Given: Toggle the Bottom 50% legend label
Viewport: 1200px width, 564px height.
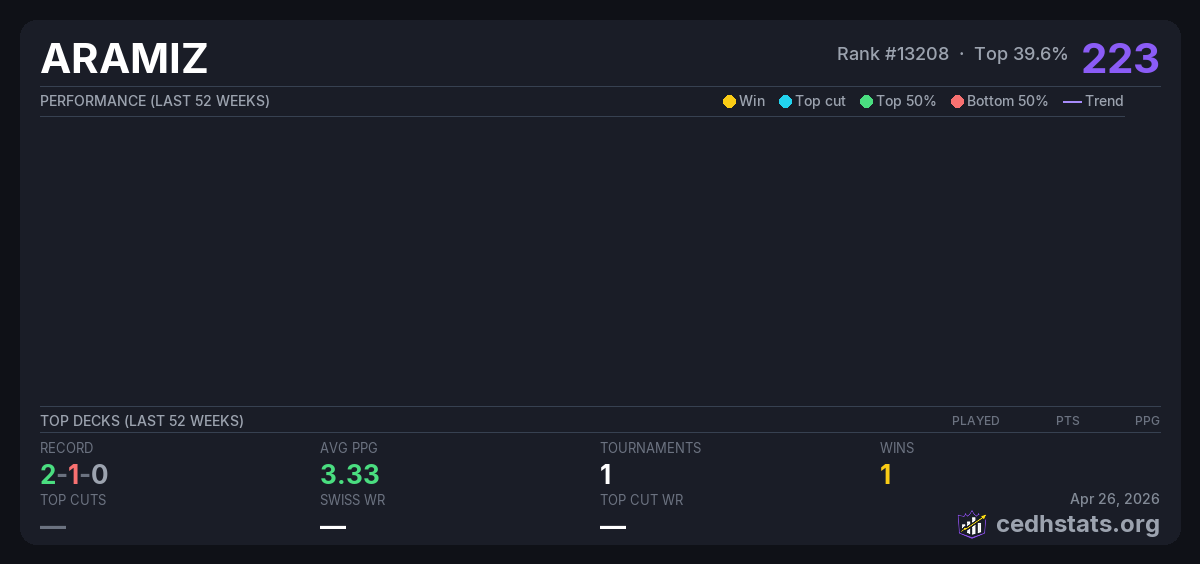Looking at the screenshot, I should (x=1007, y=101).
